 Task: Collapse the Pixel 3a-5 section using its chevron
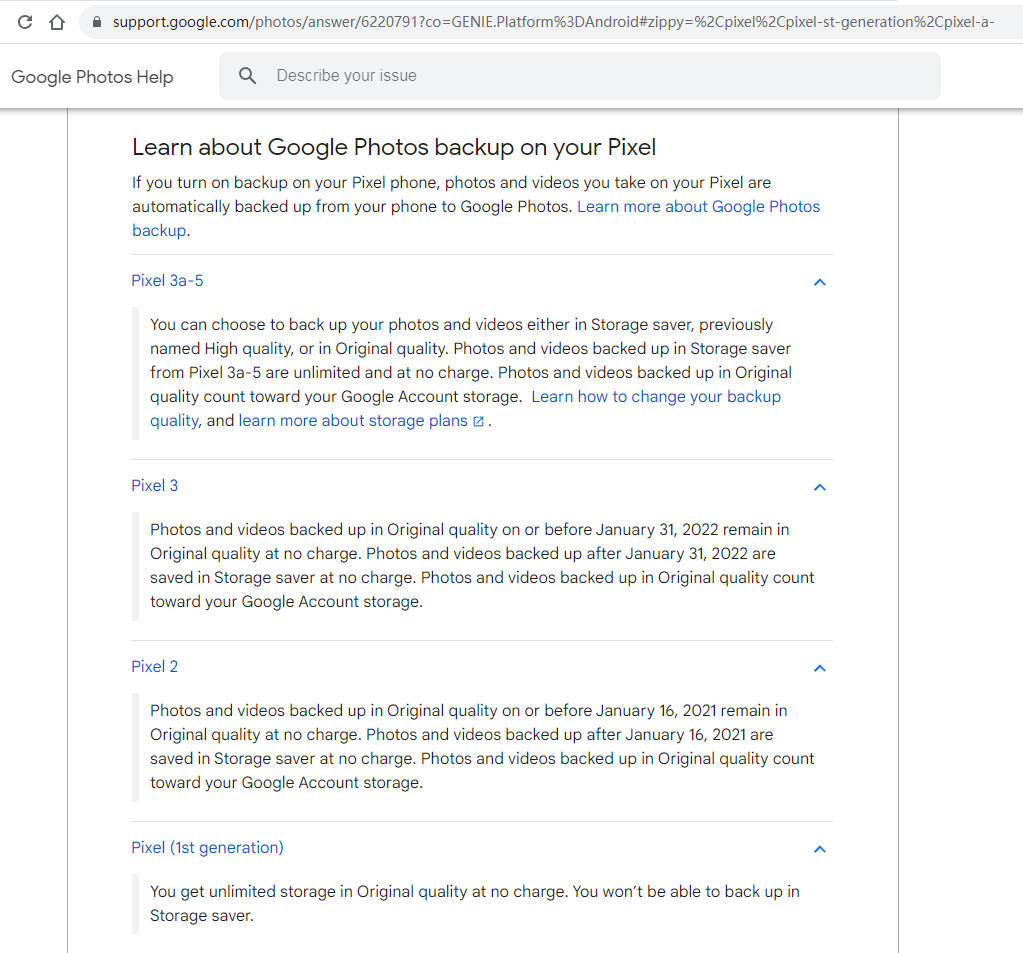(x=819, y=282)
